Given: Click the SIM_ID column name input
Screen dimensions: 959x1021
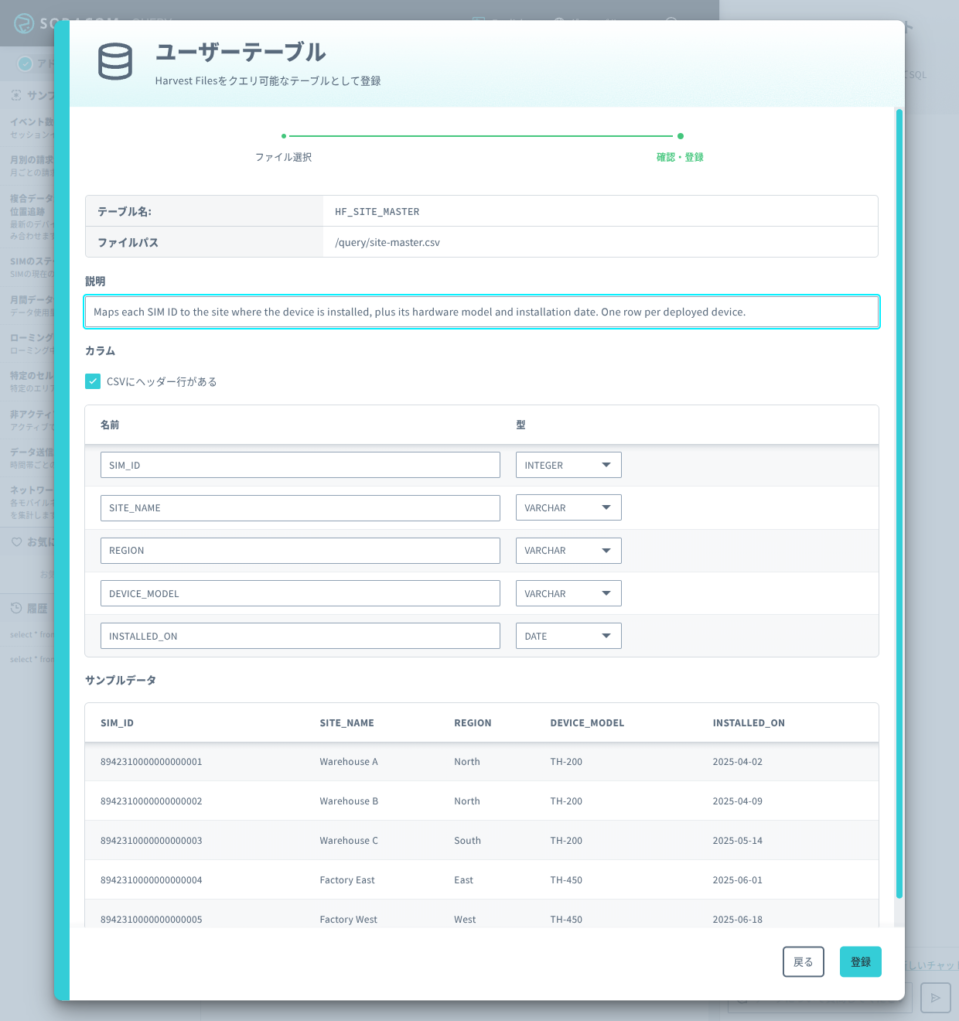Looking at the screenshot, I should click(300, 465).
